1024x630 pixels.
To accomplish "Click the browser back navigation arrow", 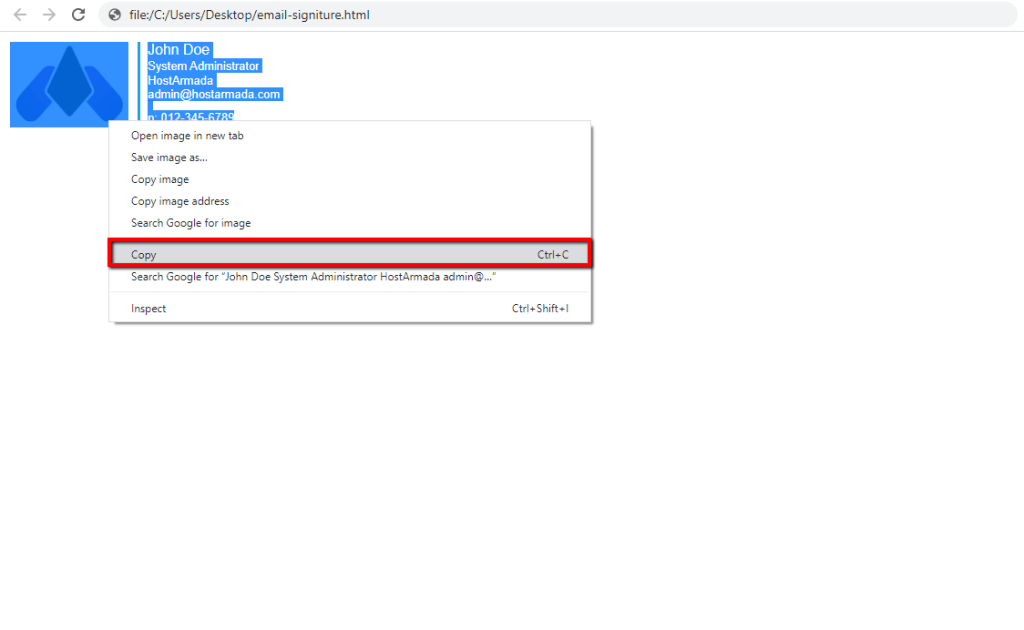I will 20,15.
